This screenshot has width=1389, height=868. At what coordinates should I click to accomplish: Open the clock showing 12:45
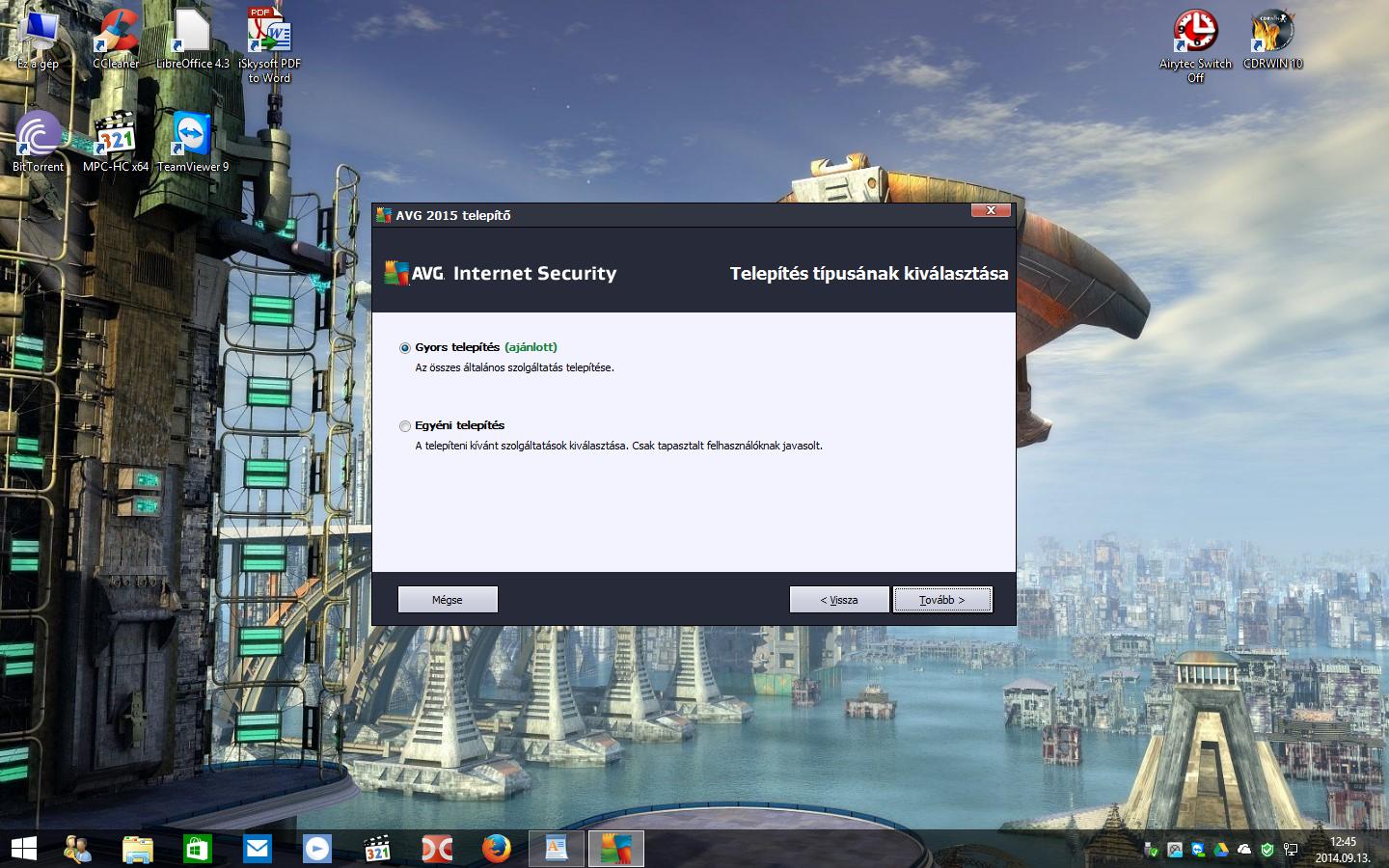[1343, 850]
